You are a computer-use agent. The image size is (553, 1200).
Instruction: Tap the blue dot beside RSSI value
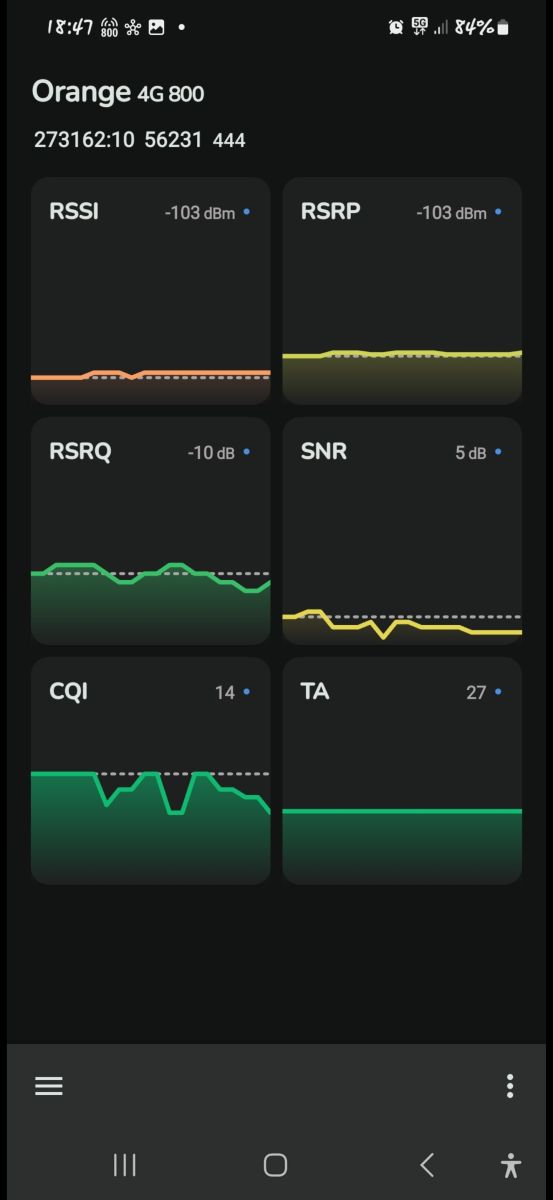(x=247, y=212)
